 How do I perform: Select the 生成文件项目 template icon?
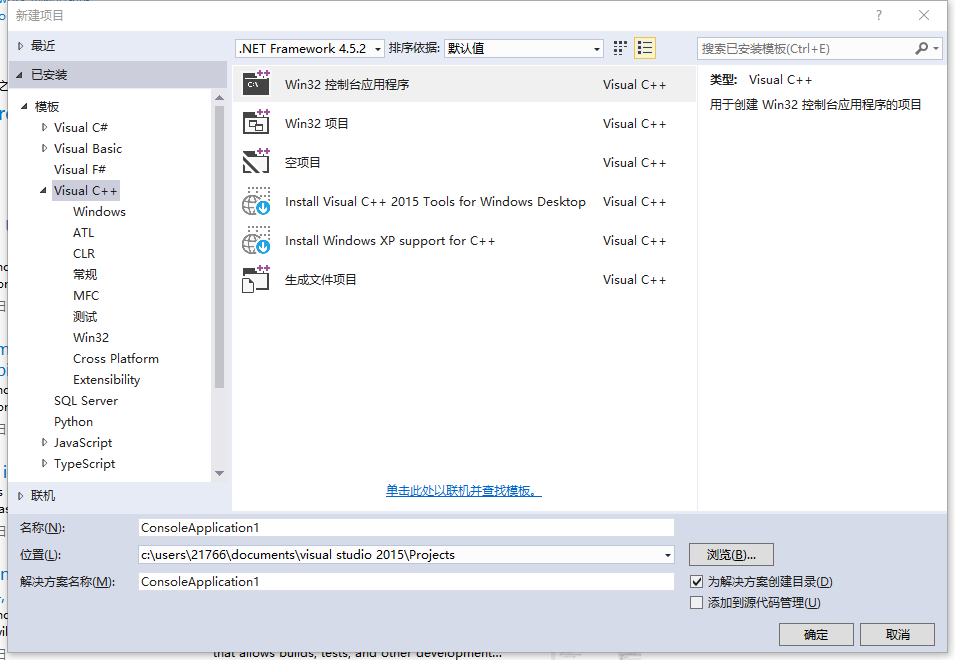click(256, 279)
